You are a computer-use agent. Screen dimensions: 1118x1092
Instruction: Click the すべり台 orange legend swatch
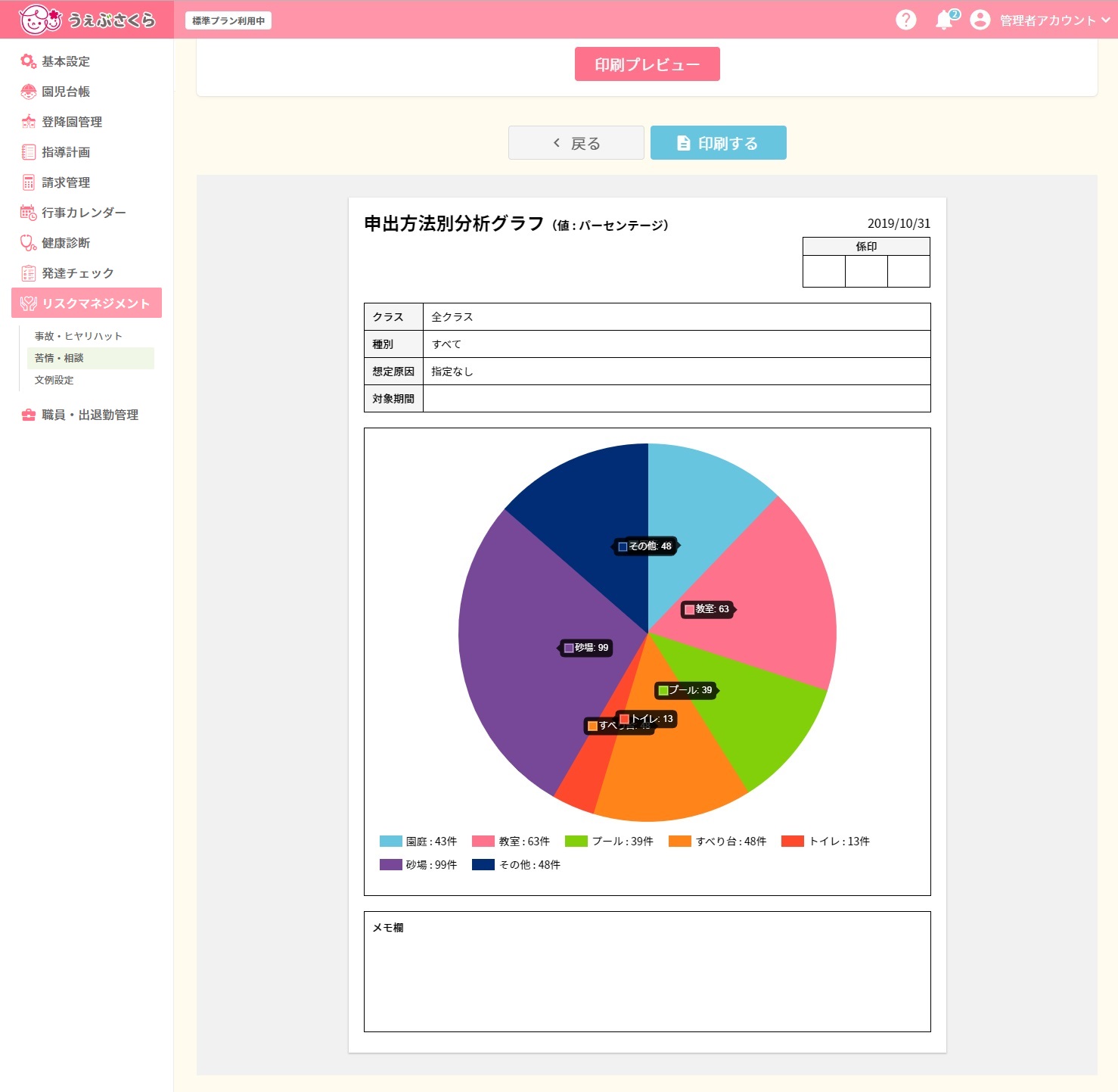(x=680, y=841)
